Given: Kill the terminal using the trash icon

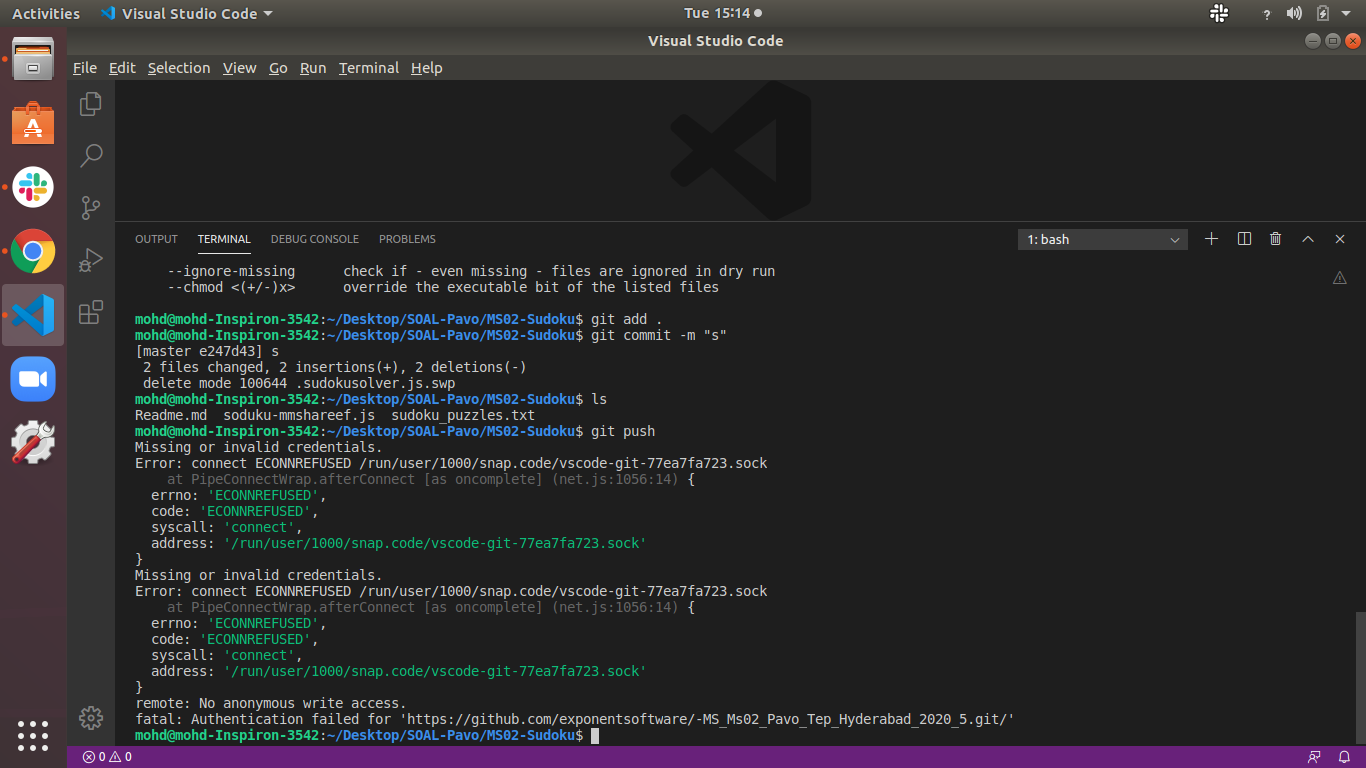Looking at the screenshot, I should click(x=1275, y=239).
